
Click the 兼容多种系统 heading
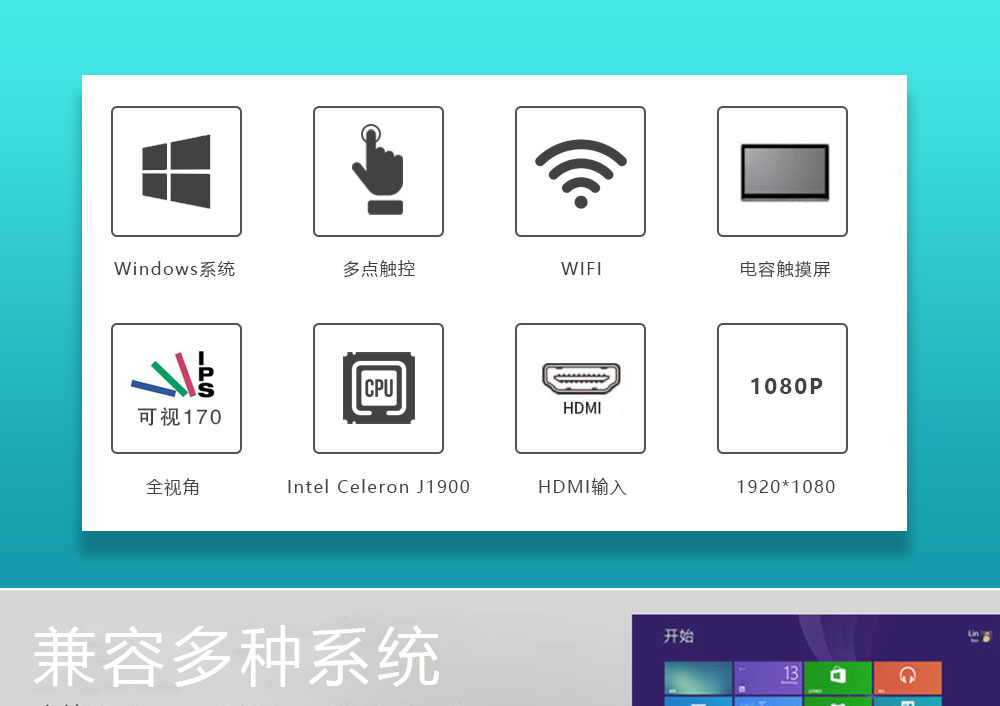237,657
